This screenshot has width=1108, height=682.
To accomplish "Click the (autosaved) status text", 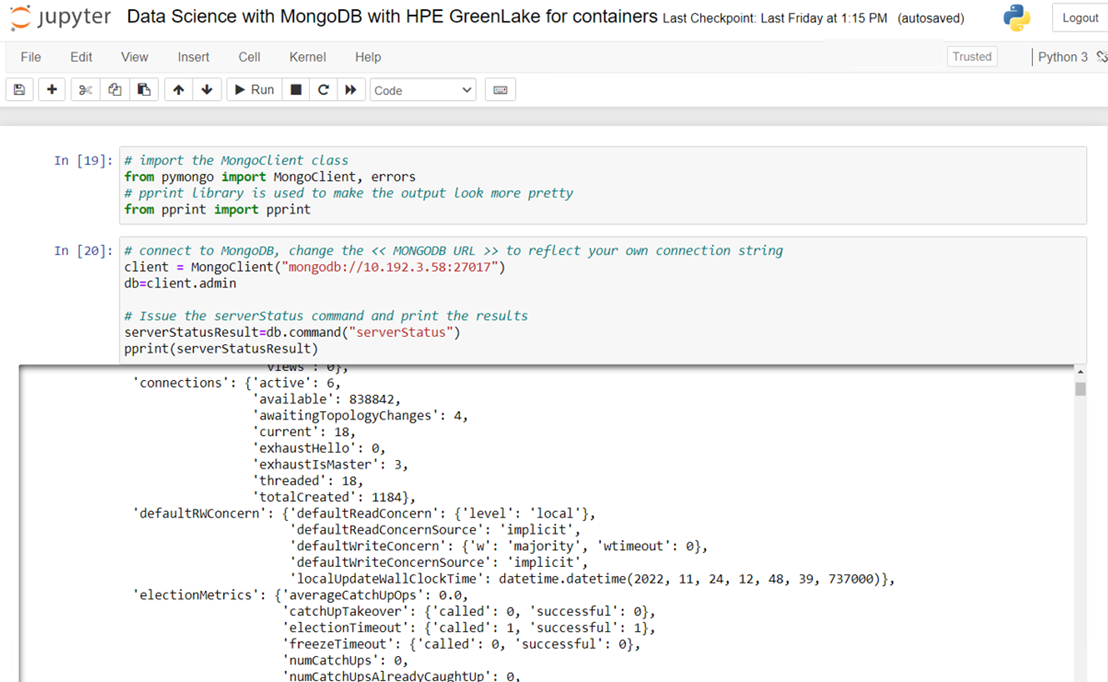I will [x=931, y=18].
